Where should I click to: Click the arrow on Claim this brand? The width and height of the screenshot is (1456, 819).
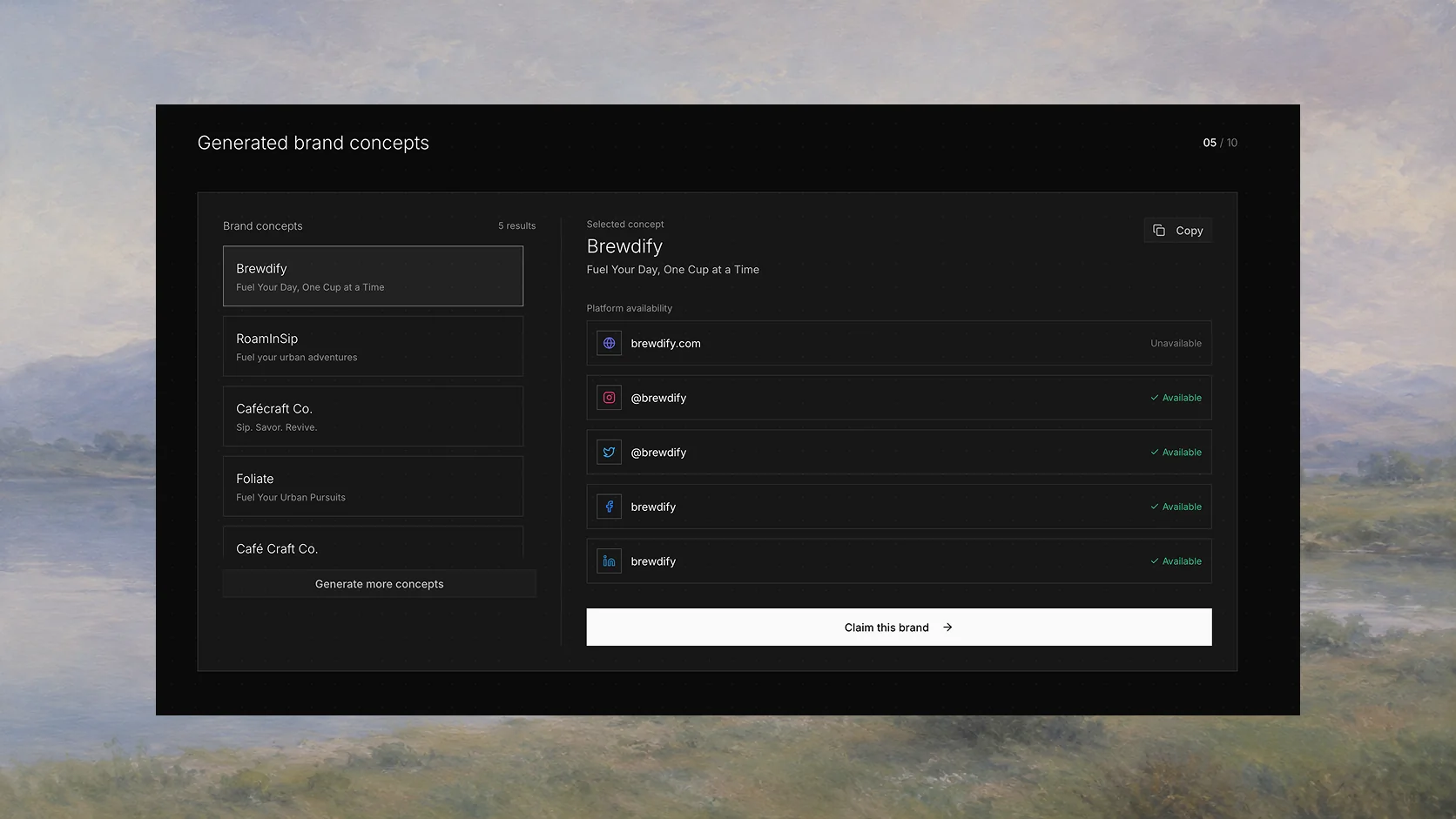point(947,628)
